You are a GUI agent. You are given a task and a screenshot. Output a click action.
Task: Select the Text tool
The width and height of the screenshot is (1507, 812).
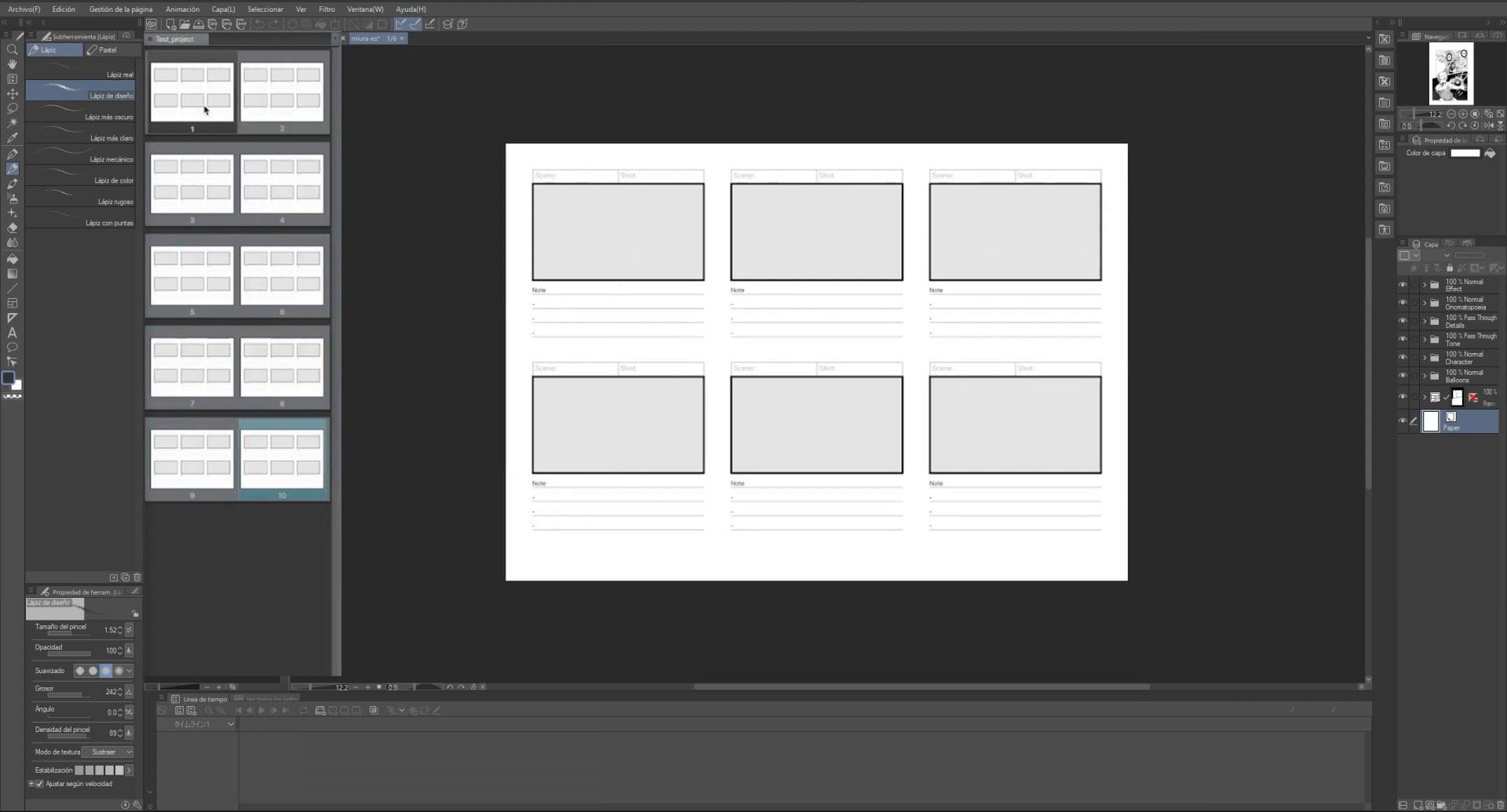(13, 333)
